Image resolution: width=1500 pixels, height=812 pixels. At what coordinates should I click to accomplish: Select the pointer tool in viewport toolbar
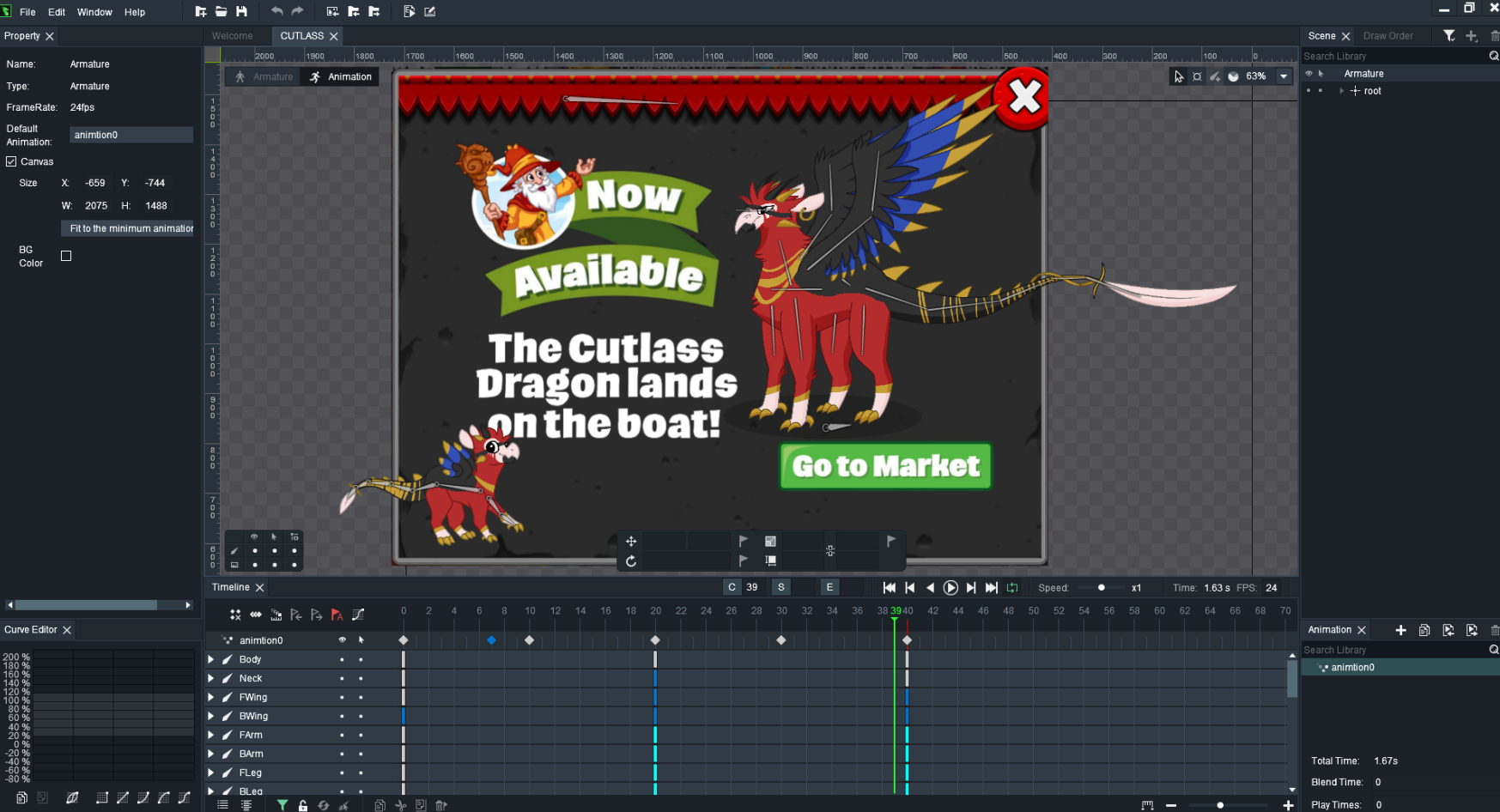click(1178, 76)
